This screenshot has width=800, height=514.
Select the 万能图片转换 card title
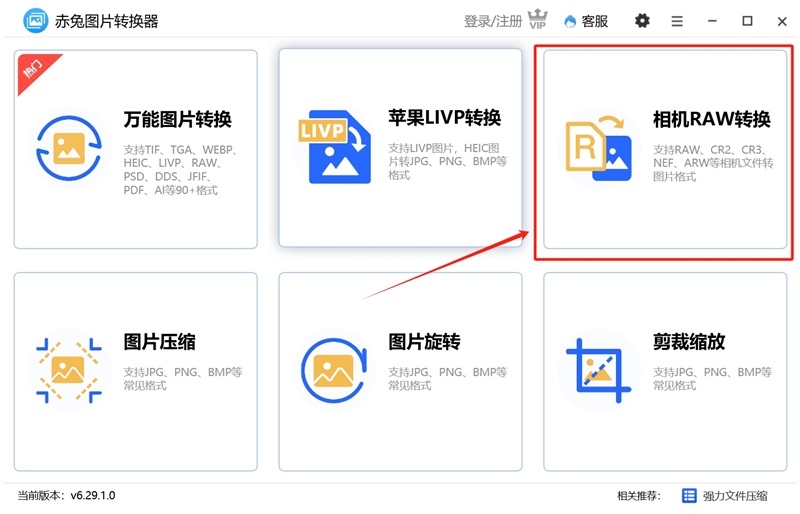178,120
